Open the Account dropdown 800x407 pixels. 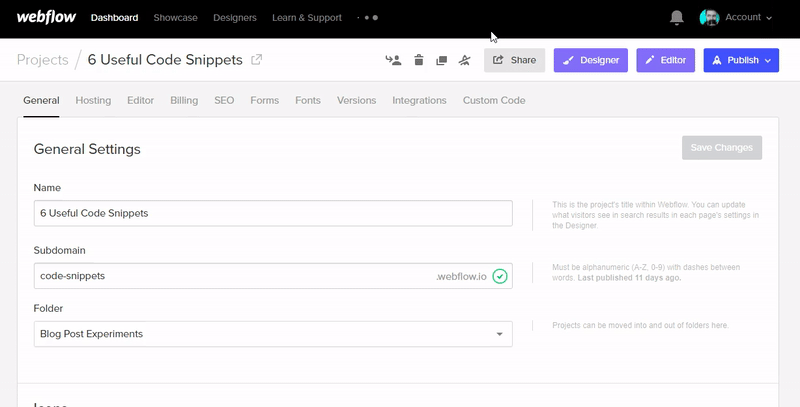pyautogui.click(x=748, y=17)
